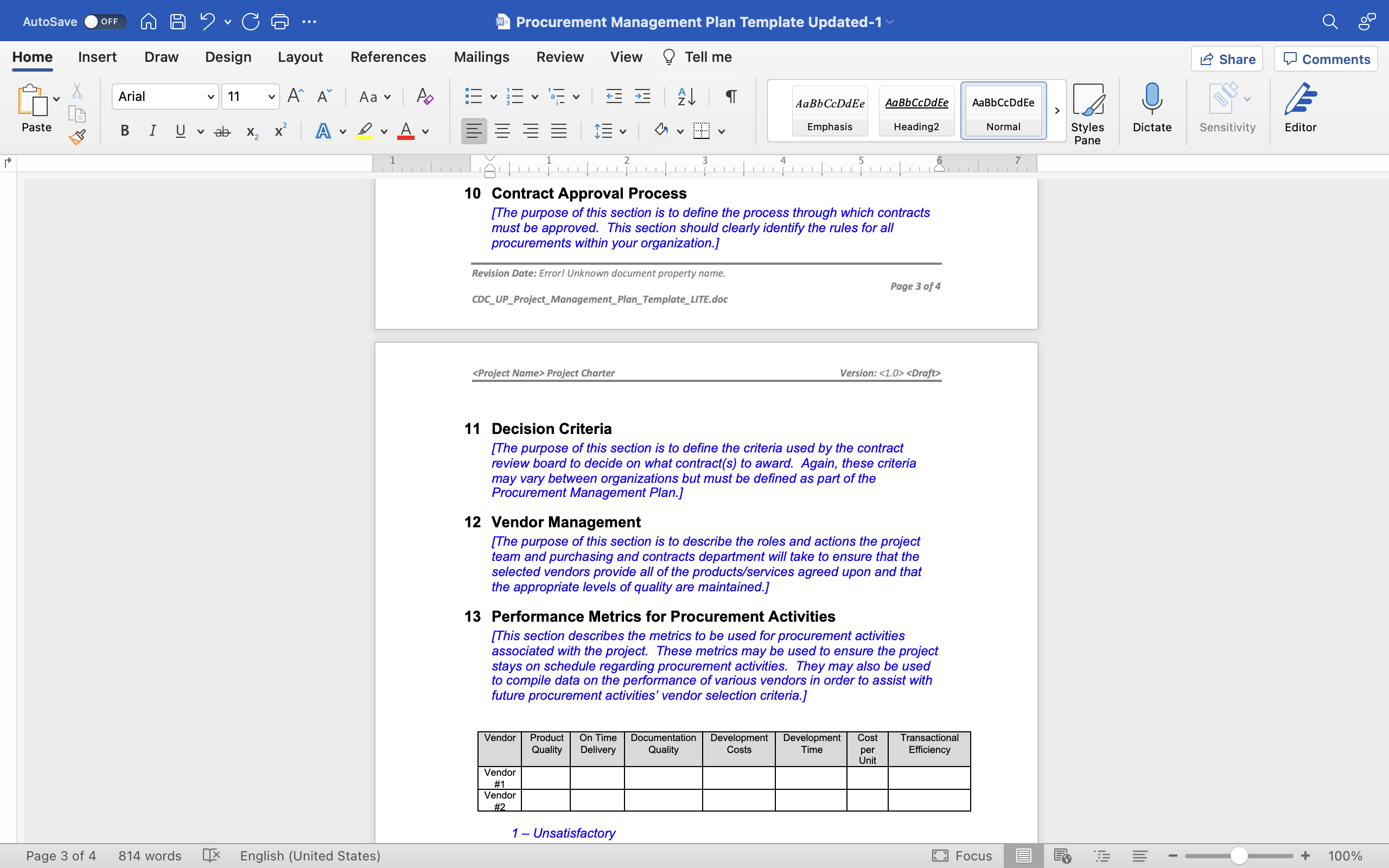Show paragraph marks with pilcrow icon

731,97
